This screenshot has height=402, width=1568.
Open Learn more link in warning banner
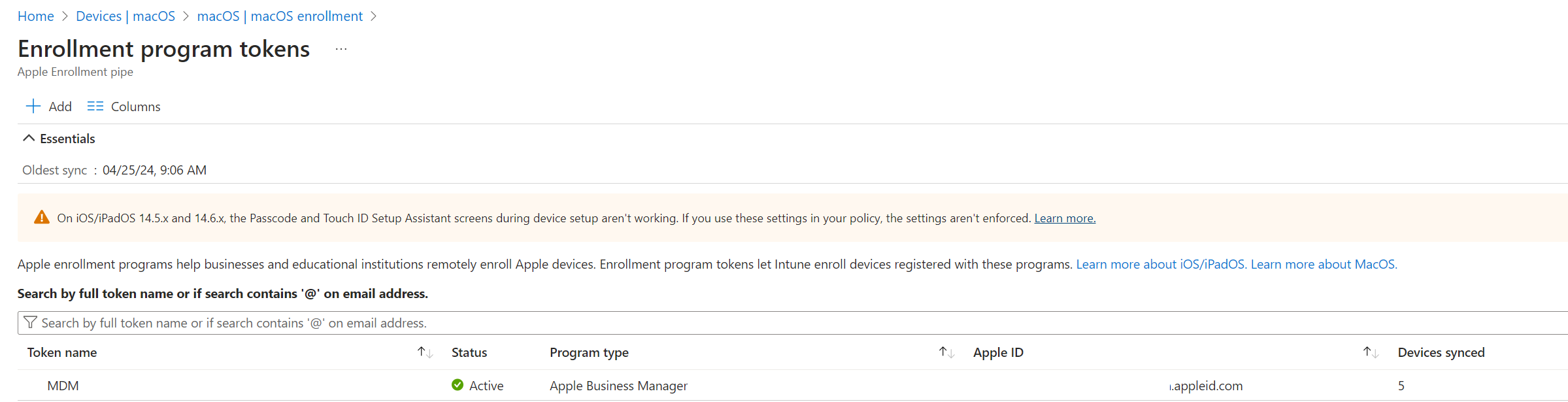tap(1064, 218)
